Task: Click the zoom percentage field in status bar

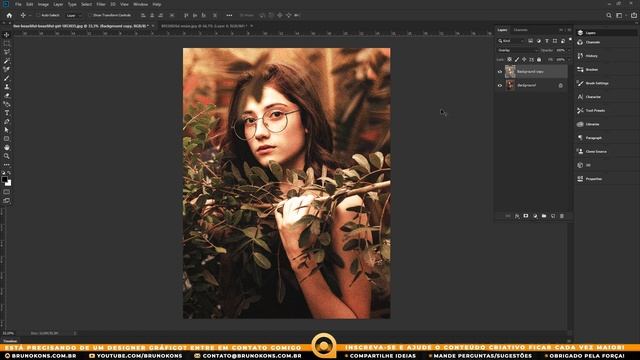Action: (x=8, y=333)
